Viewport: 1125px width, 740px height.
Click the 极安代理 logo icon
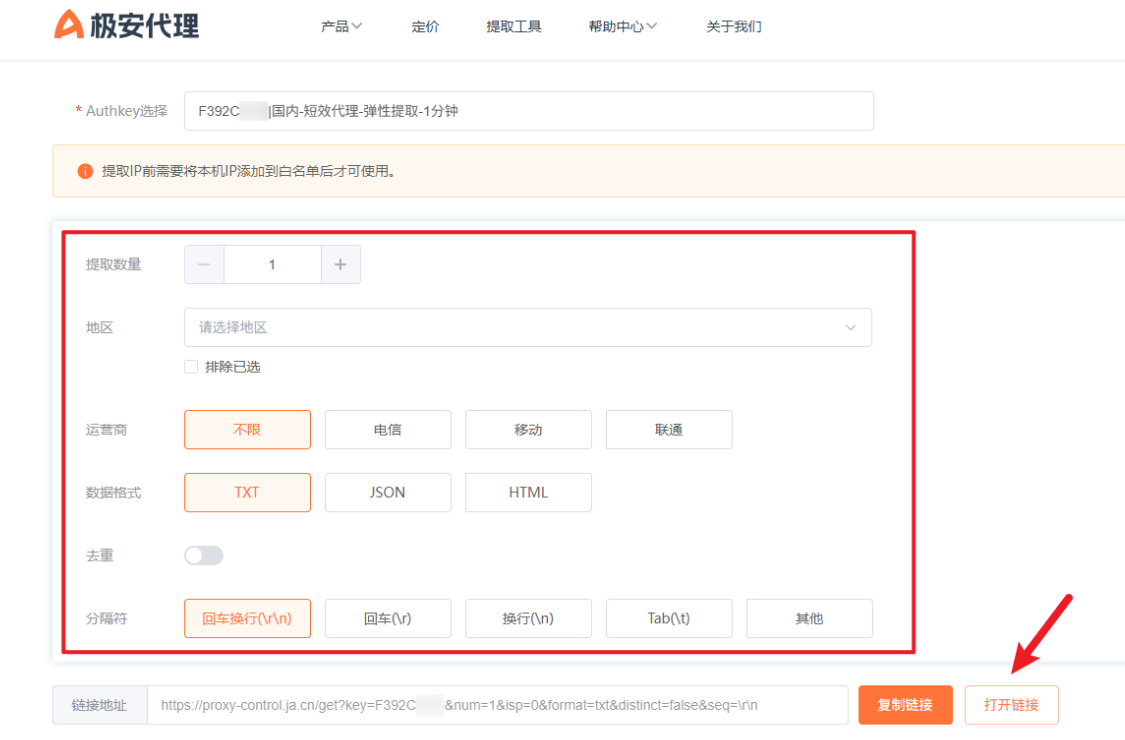click(69, 24)
